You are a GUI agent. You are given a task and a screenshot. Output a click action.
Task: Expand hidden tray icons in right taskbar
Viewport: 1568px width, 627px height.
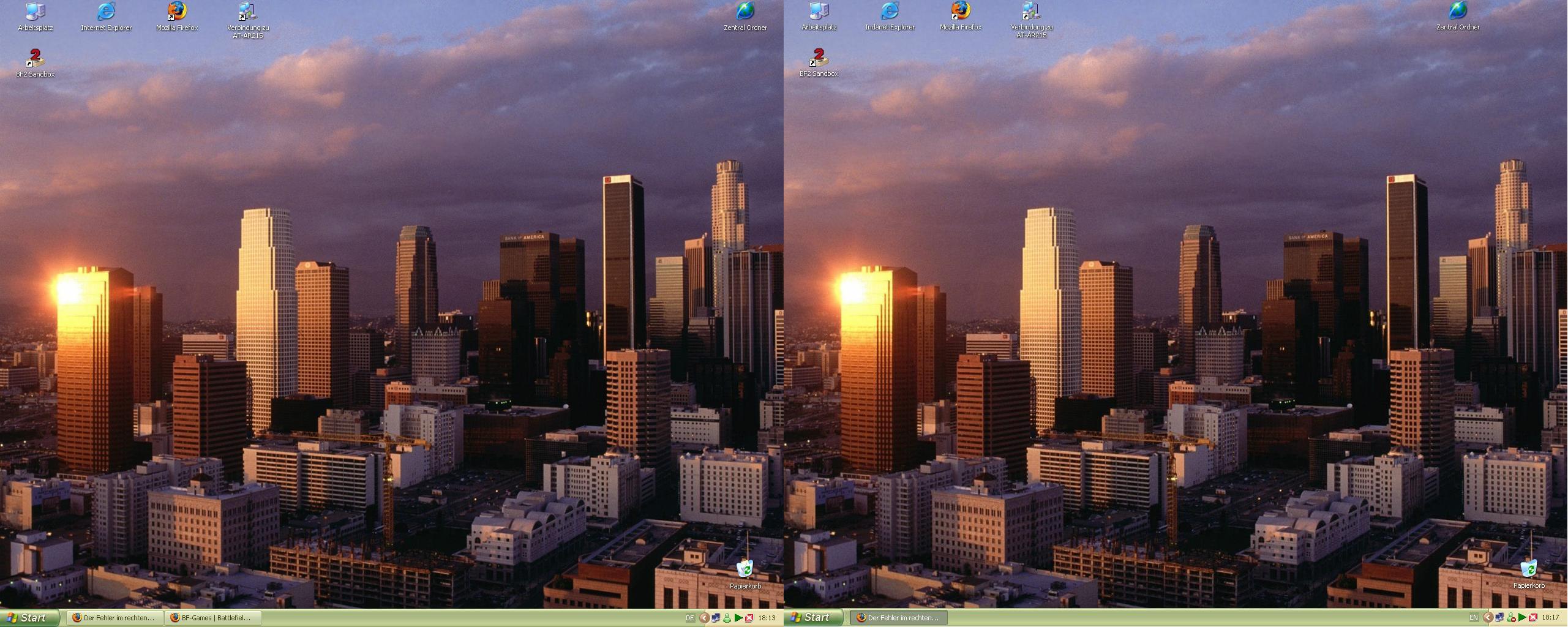pyautogui.click(x=1488, y=618)
